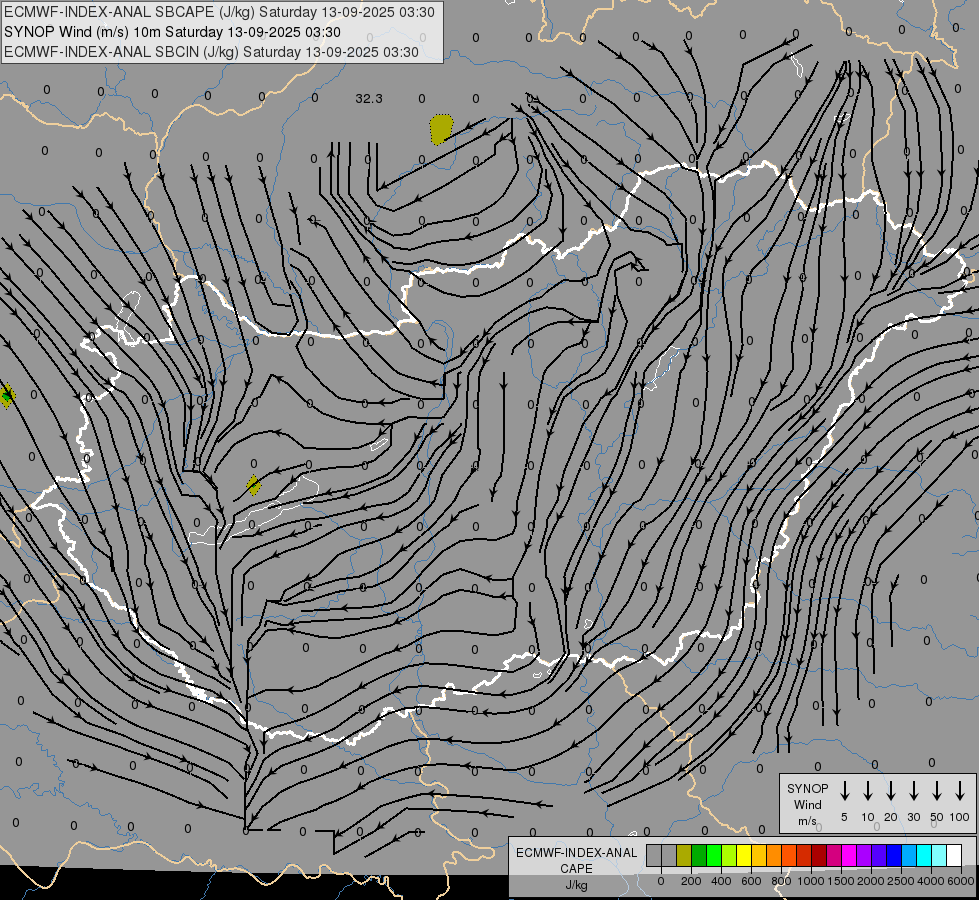Click the 1000 tick label in CAPE legend

click(810, 881)
